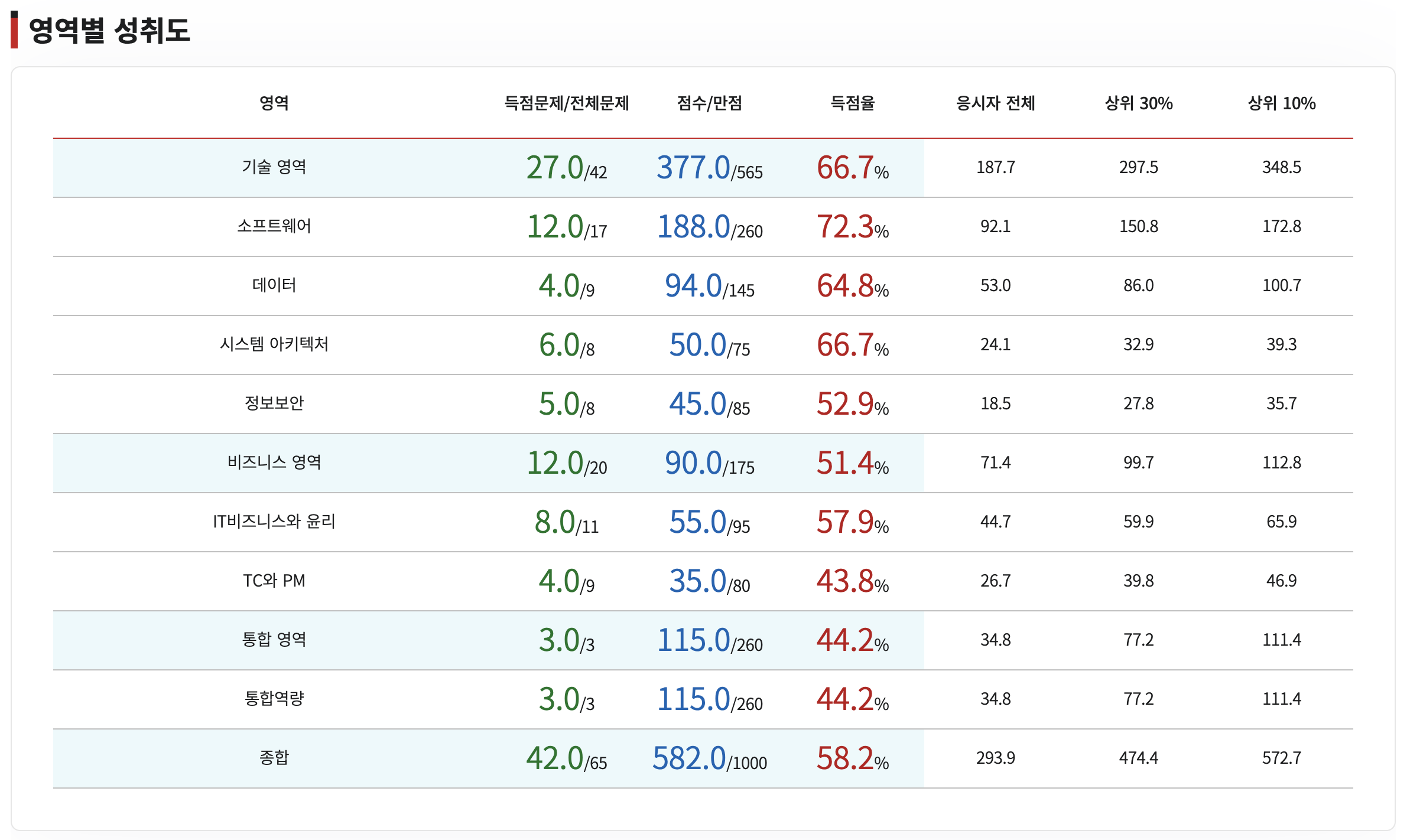This screenshot has width=1410, height=840.
Task: Click the 소프트웨어 row label
Action: pos(274,226)
